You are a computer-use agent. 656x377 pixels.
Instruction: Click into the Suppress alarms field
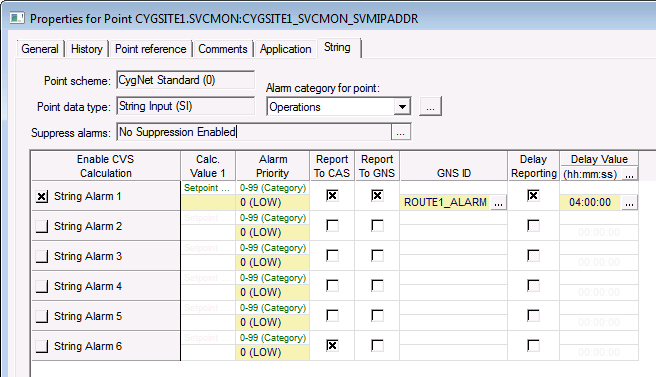[x=254, y=132]
